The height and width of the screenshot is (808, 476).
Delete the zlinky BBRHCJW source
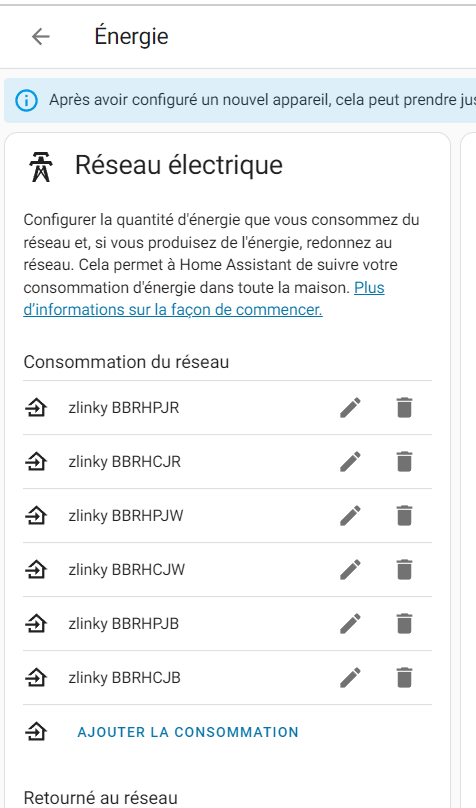click(x=404, y=569)
